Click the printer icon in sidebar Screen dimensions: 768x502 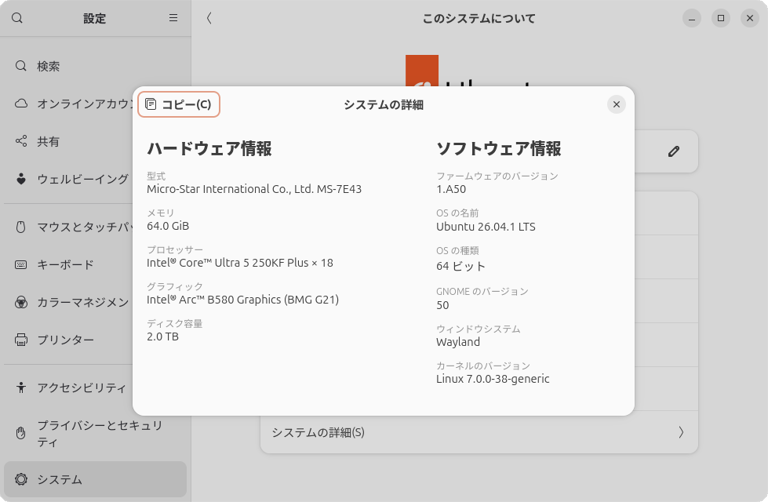point(21,339)
